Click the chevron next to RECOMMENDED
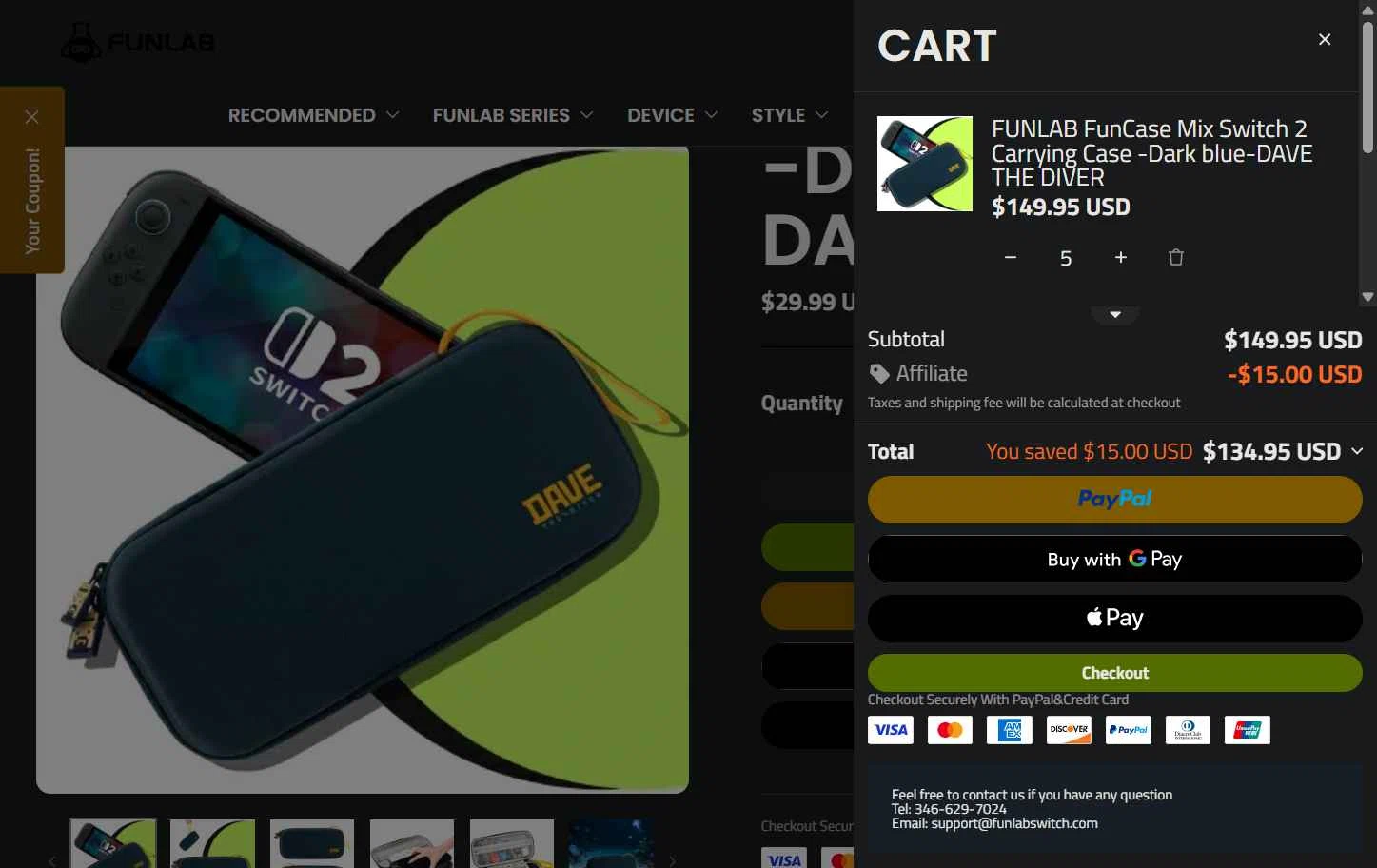1377x868 pixels. [392, 115]
